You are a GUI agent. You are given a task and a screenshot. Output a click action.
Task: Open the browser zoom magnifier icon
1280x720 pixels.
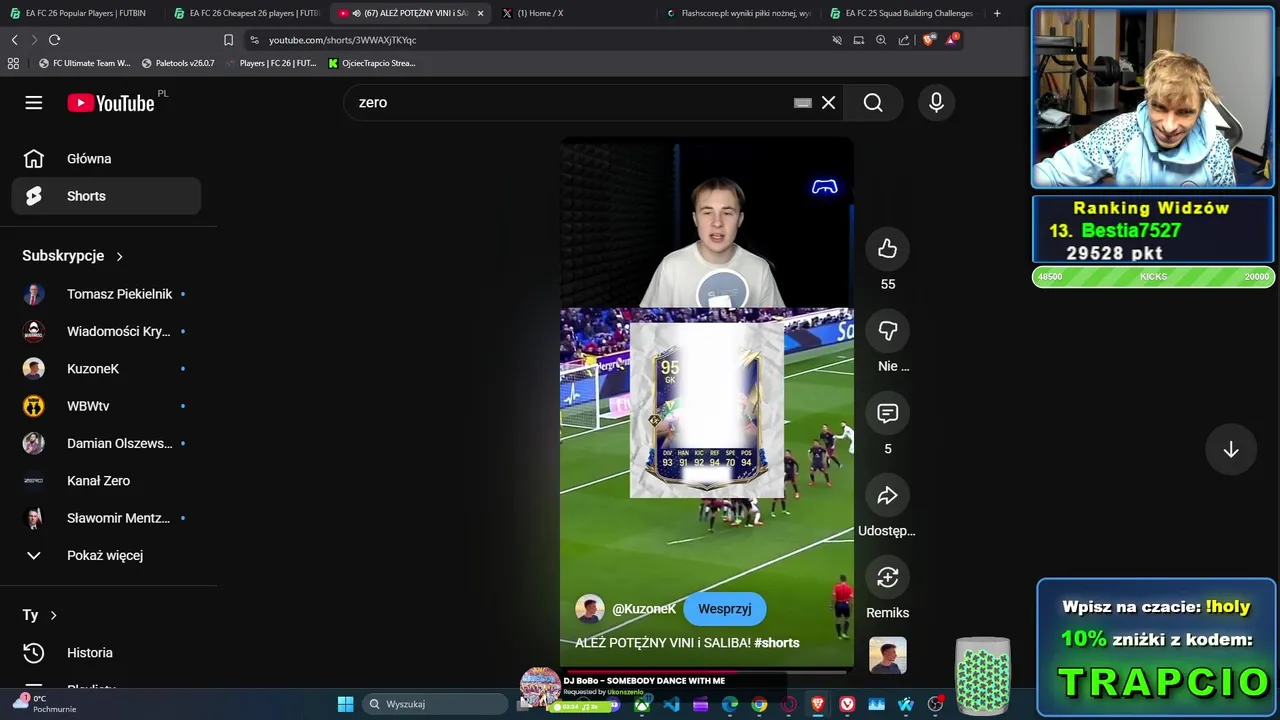(881, 40)
